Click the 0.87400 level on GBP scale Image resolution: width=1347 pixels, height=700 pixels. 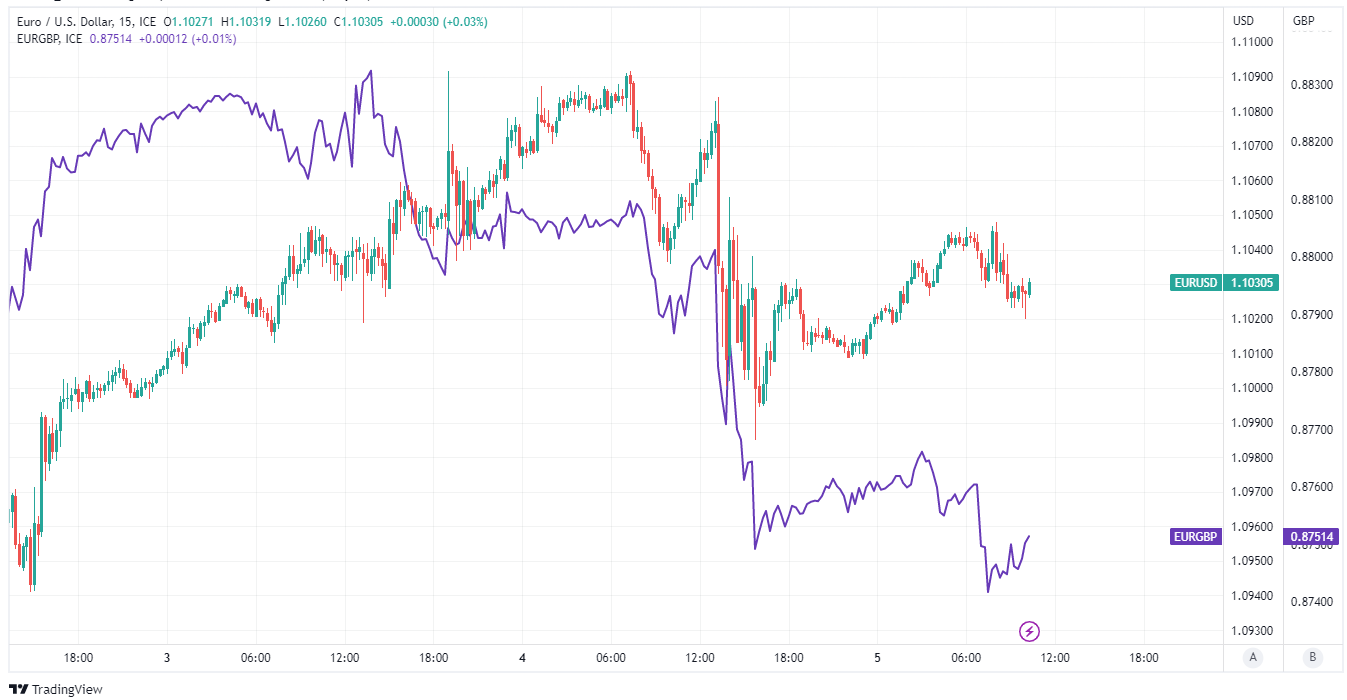[x=1311, y=601]
